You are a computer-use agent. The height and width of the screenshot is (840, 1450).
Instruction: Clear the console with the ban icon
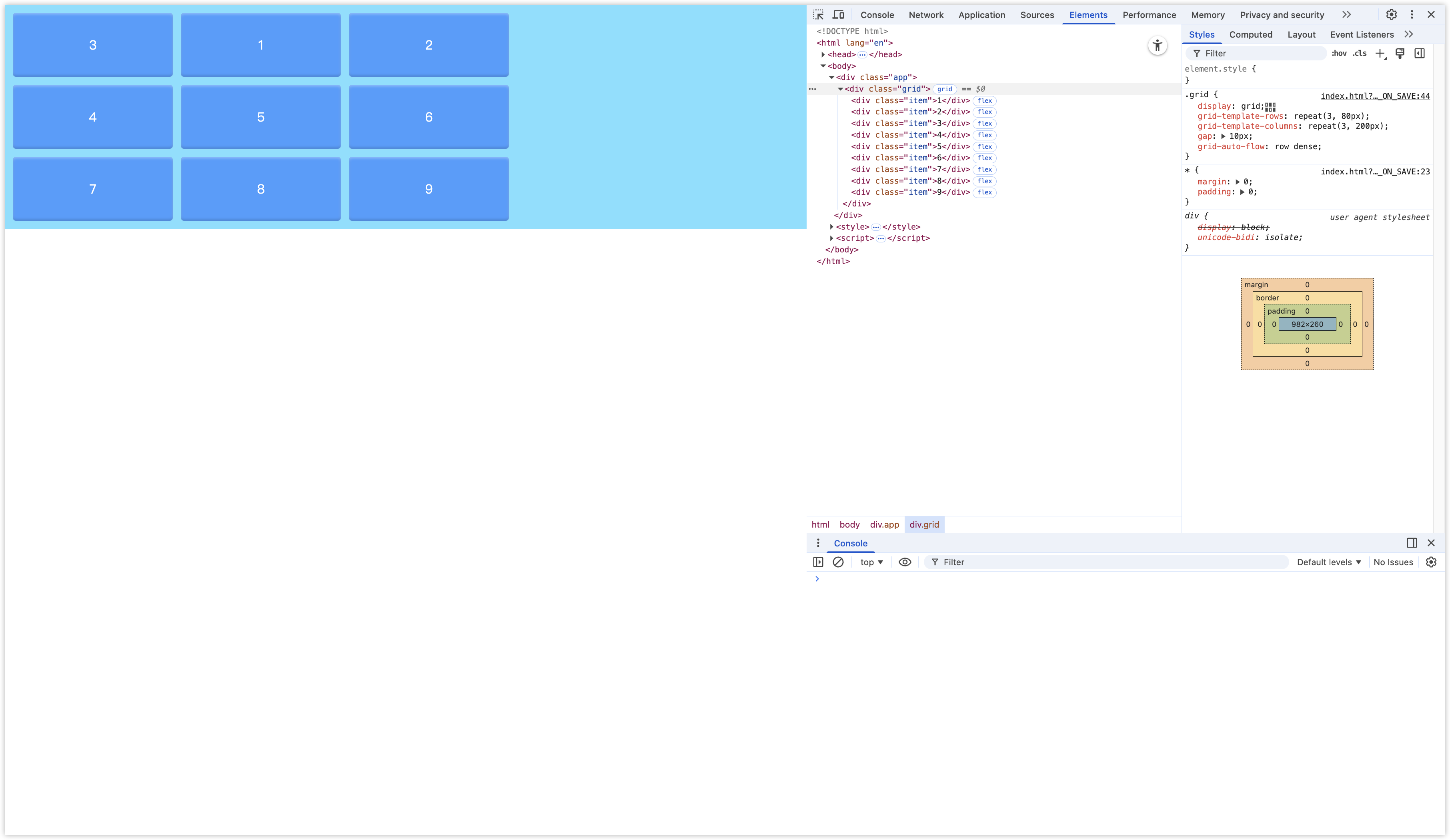(x=838, y=562)
